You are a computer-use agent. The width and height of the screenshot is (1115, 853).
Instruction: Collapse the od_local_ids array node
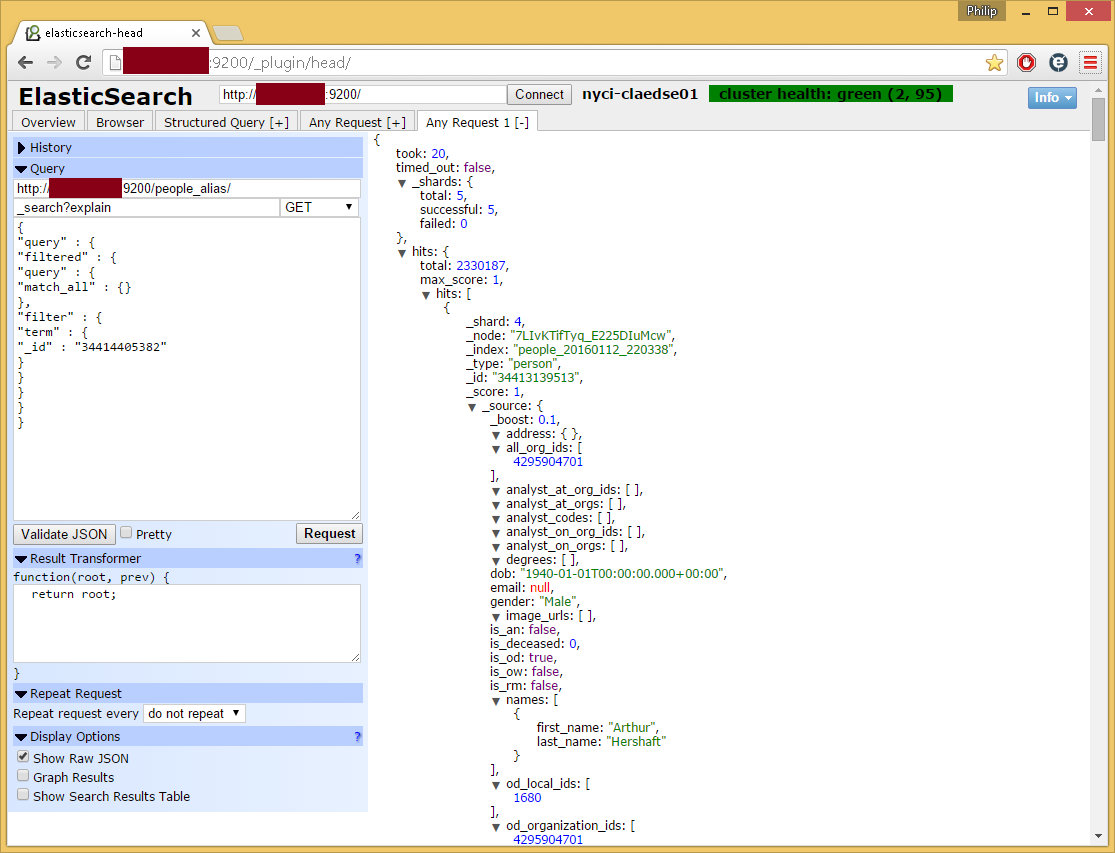tap(496, 785)
